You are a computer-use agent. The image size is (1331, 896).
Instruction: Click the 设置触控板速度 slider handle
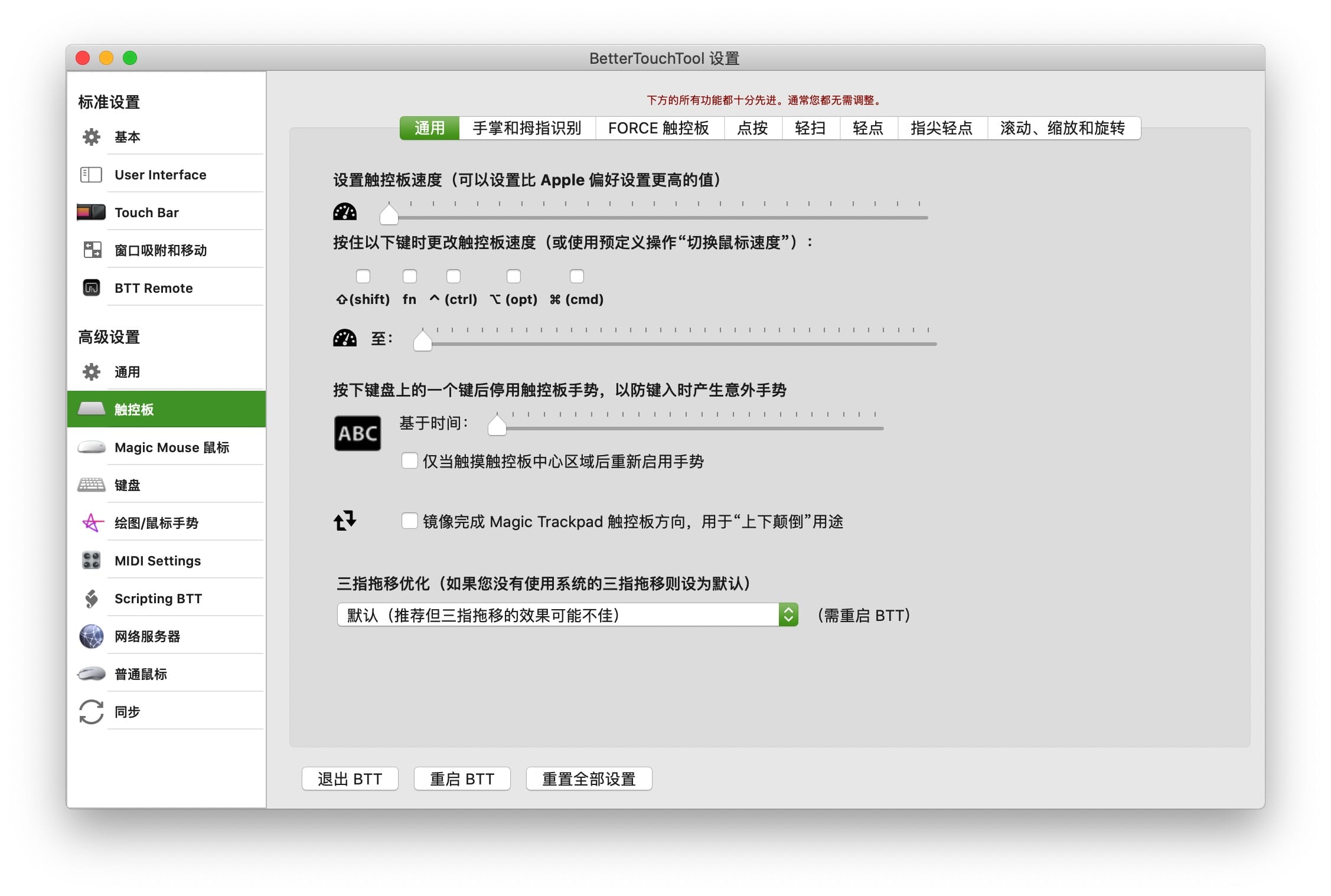(389, 215)
